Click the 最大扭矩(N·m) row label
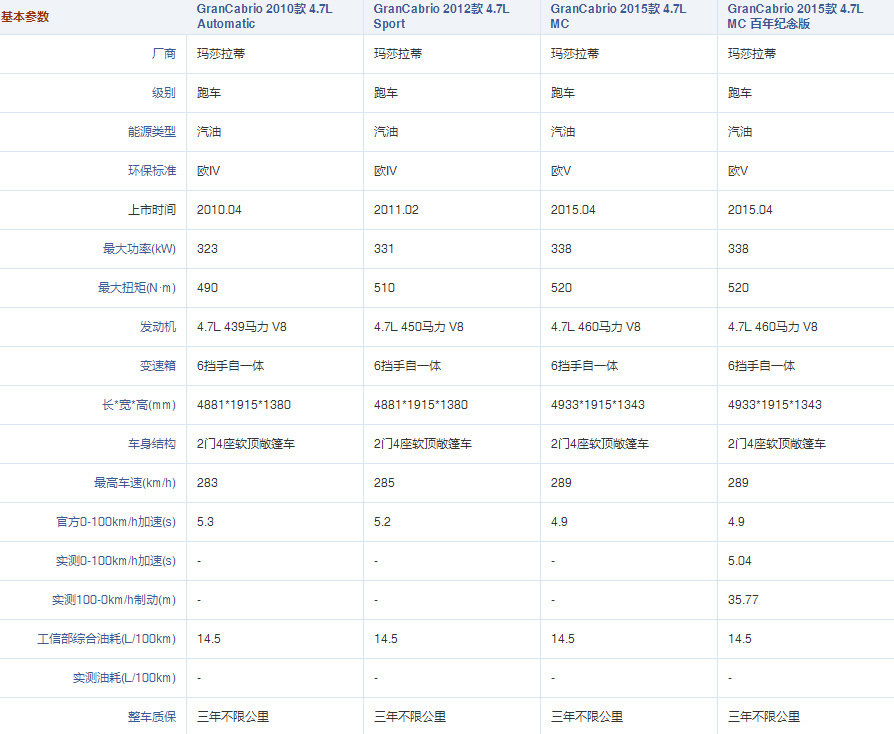894x734 pixels. pyautogui.click(x=137, y=287)
